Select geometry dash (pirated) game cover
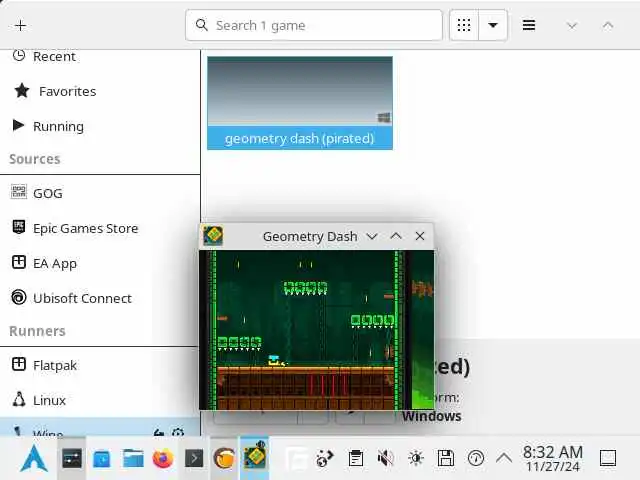Image resolution: width=640 pixels, height=480 pixels. 300,91
